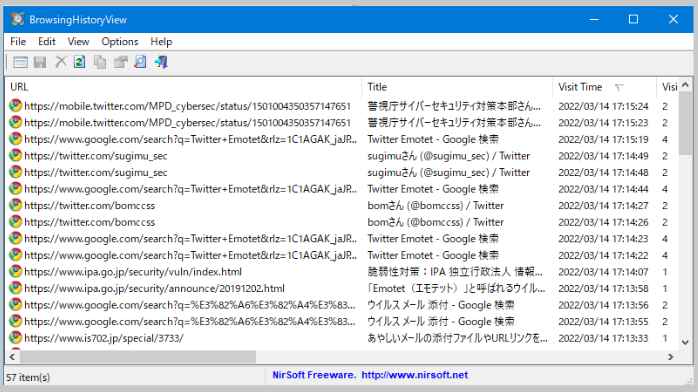Click the horizontal scrollbar left arrow
Screen dimensions: 698x392
click(12, 357)
